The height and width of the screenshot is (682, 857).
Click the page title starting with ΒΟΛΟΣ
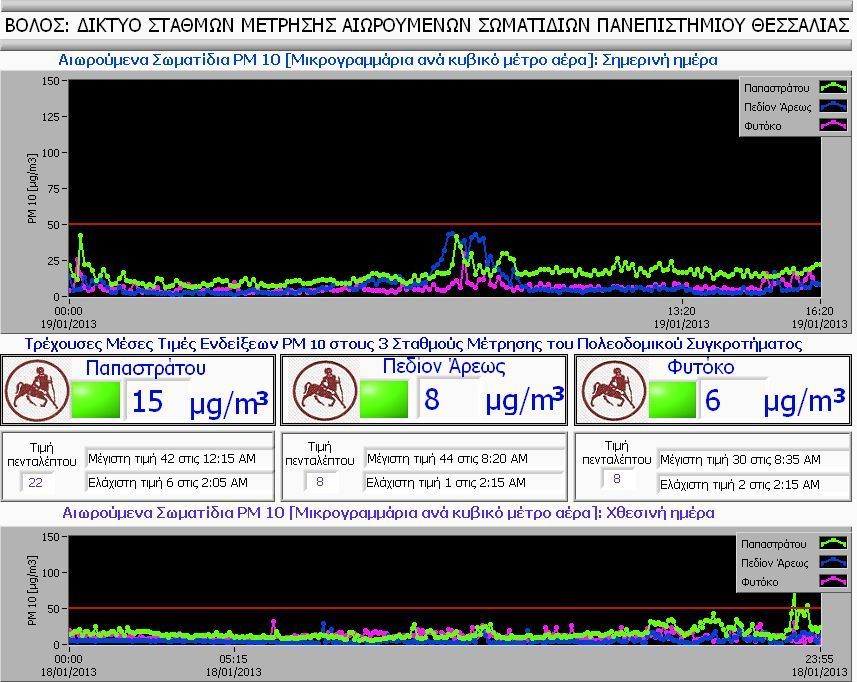[427, 25]
